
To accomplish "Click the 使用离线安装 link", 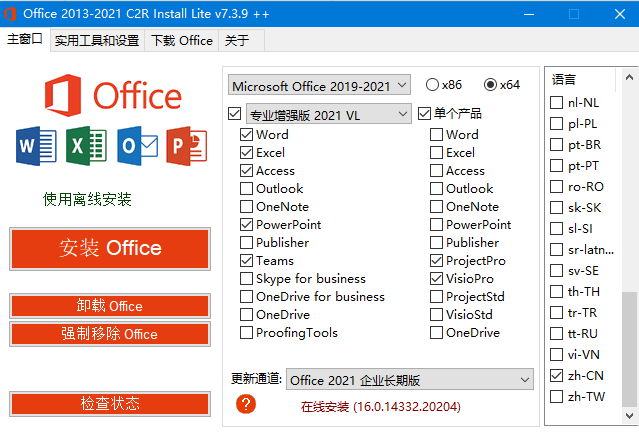I will [87, 199].
